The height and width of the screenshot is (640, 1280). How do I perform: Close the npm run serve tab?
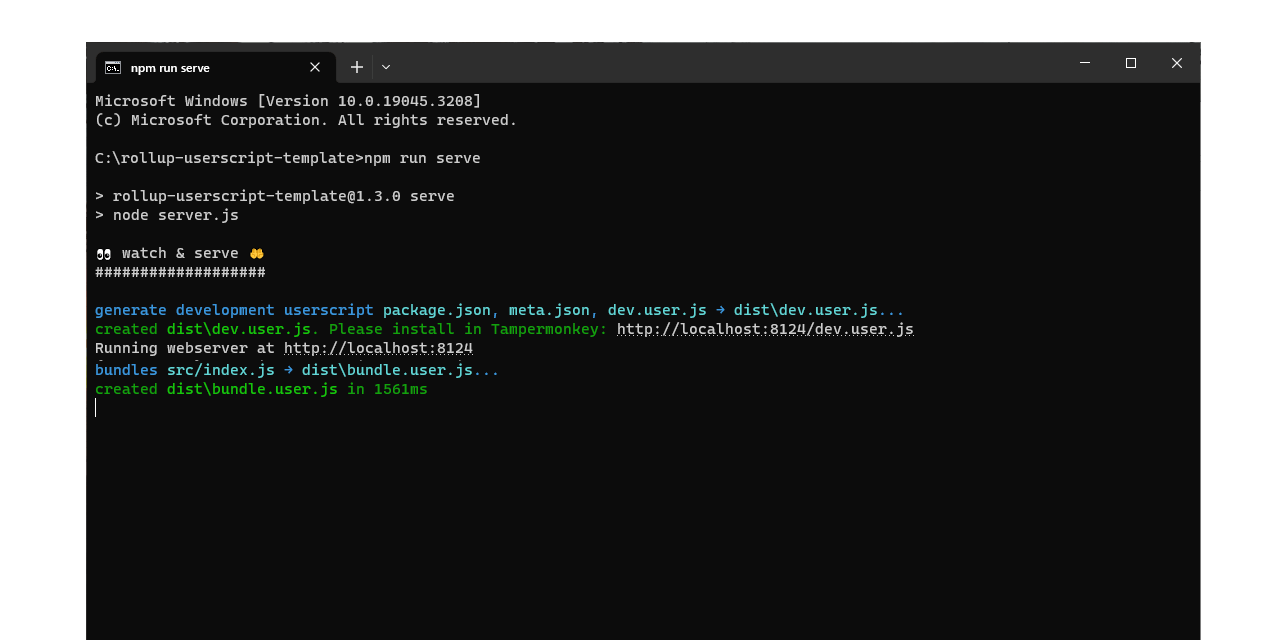click(x=315, y=67)
